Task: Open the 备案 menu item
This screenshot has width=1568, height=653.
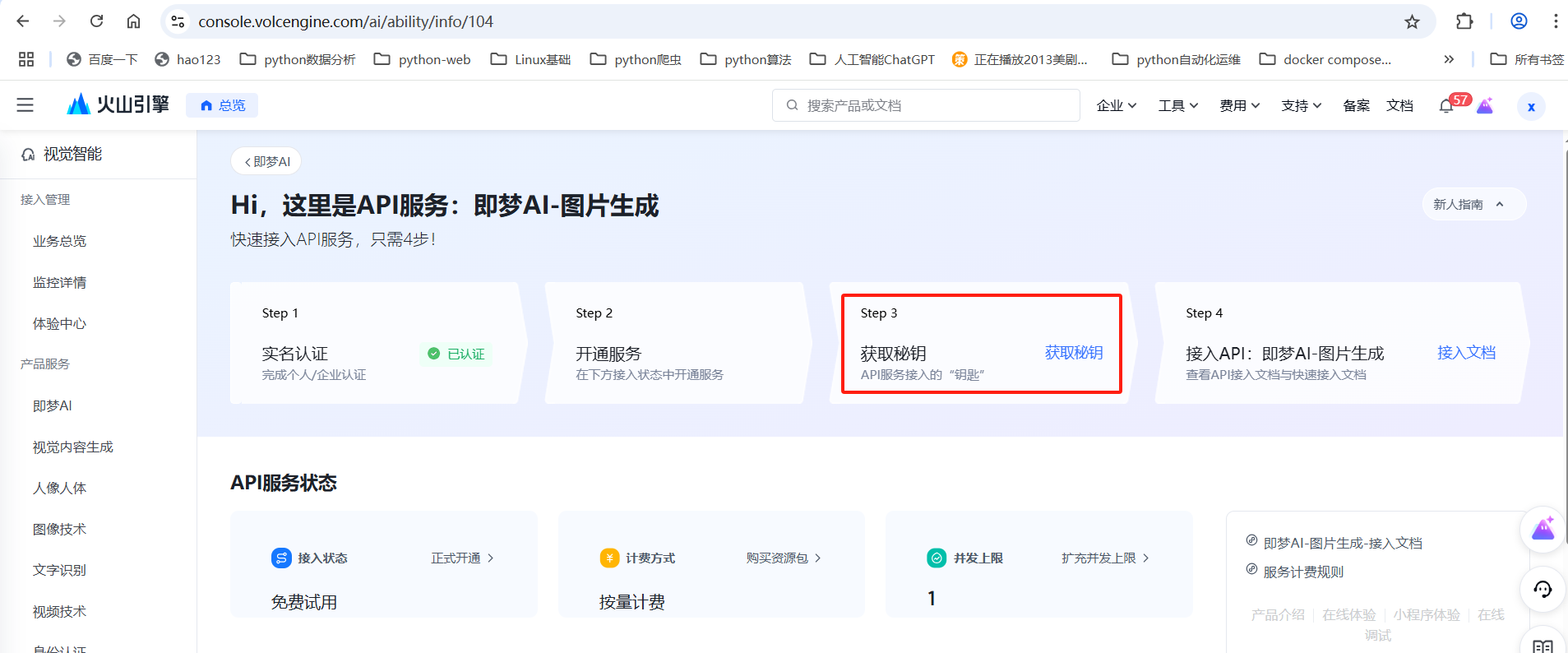Action: tap(1357, 105)
